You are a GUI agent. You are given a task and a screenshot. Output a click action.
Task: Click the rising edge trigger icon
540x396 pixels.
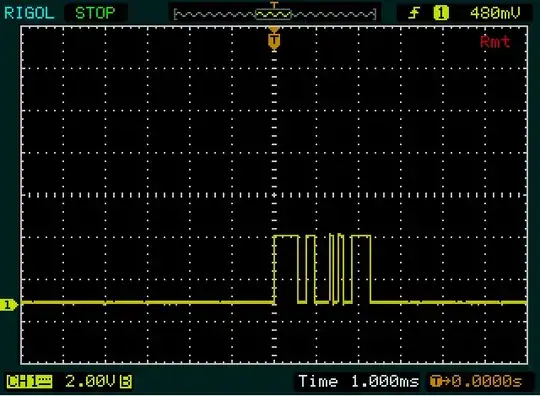pos(414,13)
